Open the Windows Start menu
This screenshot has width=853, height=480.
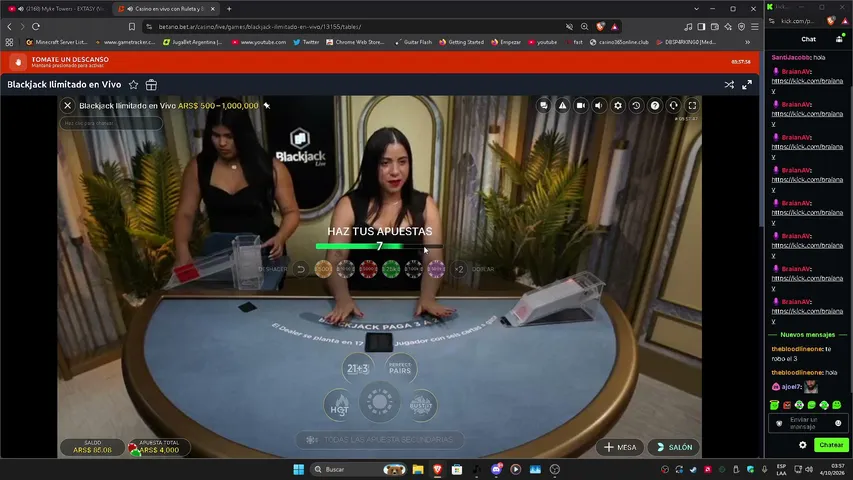[x=299, y=469]
